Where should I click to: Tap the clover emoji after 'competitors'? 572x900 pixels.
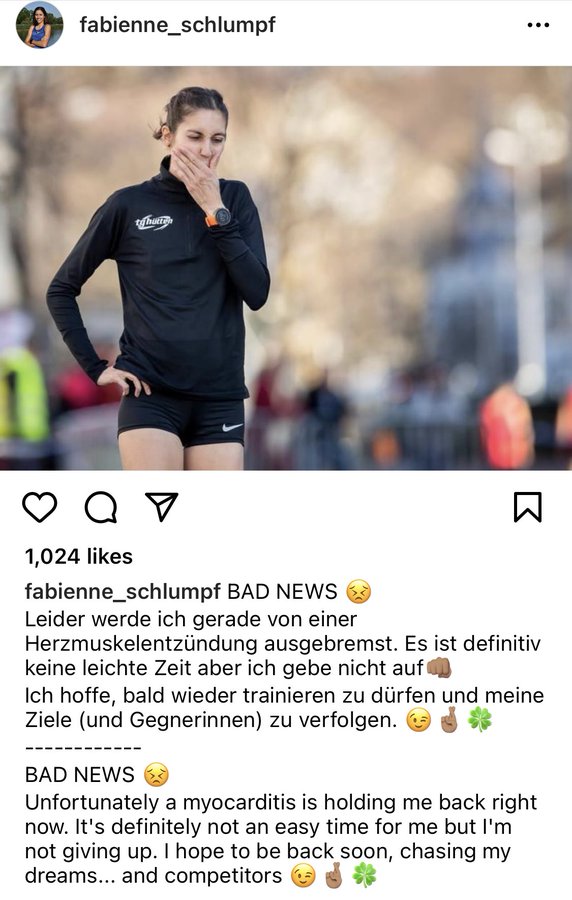(x=364, y=876)
